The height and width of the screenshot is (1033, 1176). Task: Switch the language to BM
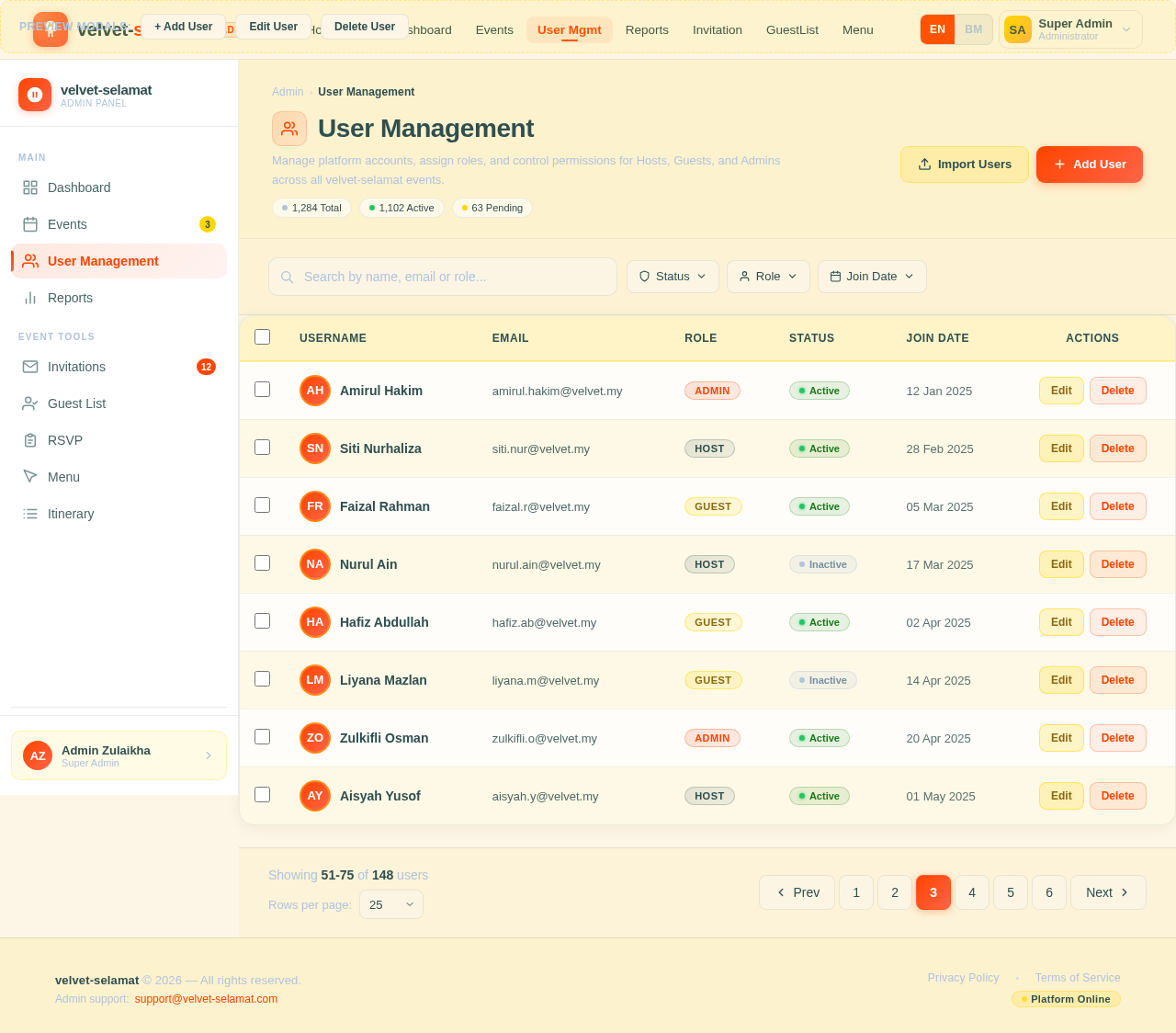point(973,29)
